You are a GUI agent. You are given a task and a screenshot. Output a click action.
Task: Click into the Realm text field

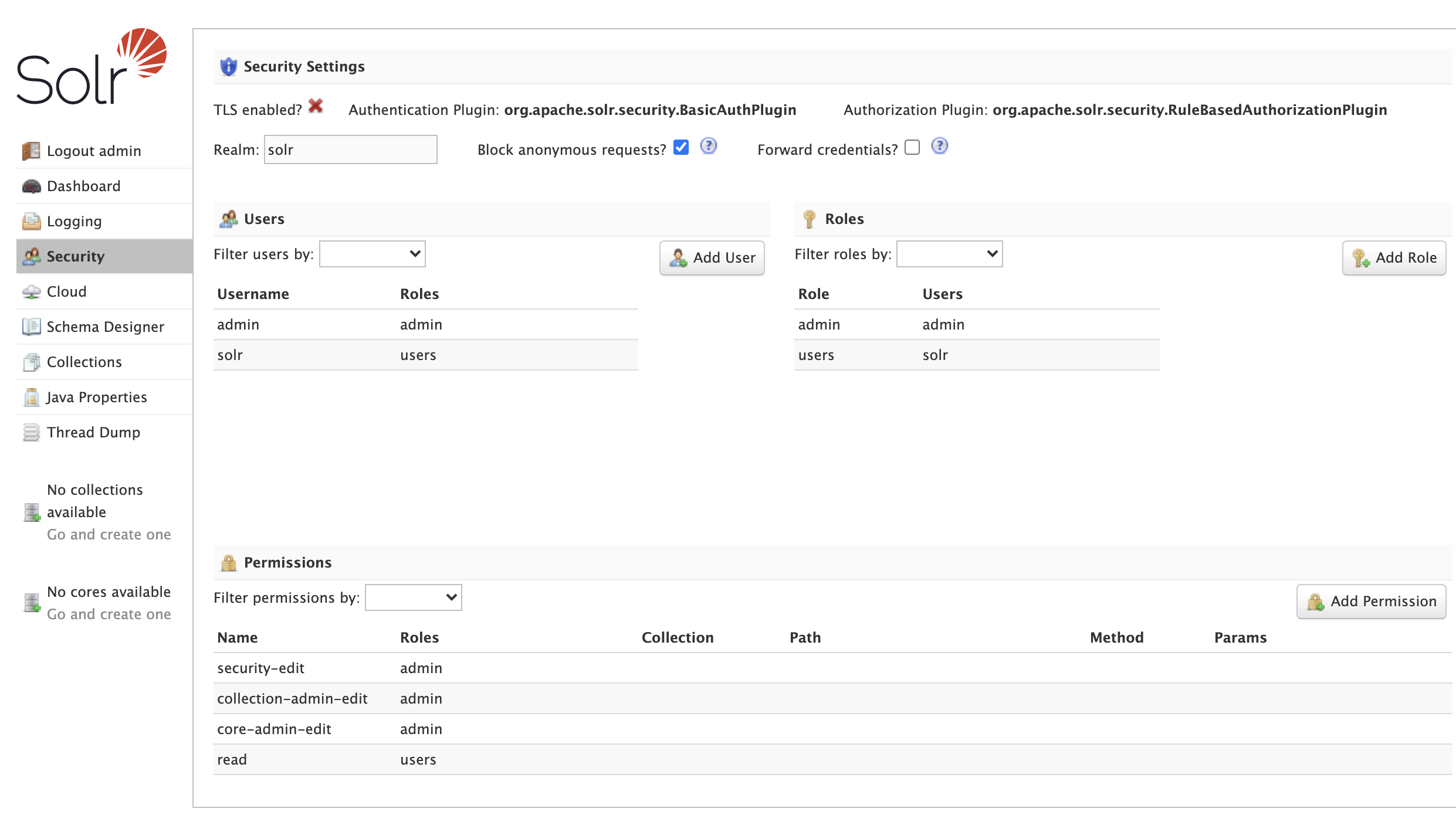(x=350, y=150)
